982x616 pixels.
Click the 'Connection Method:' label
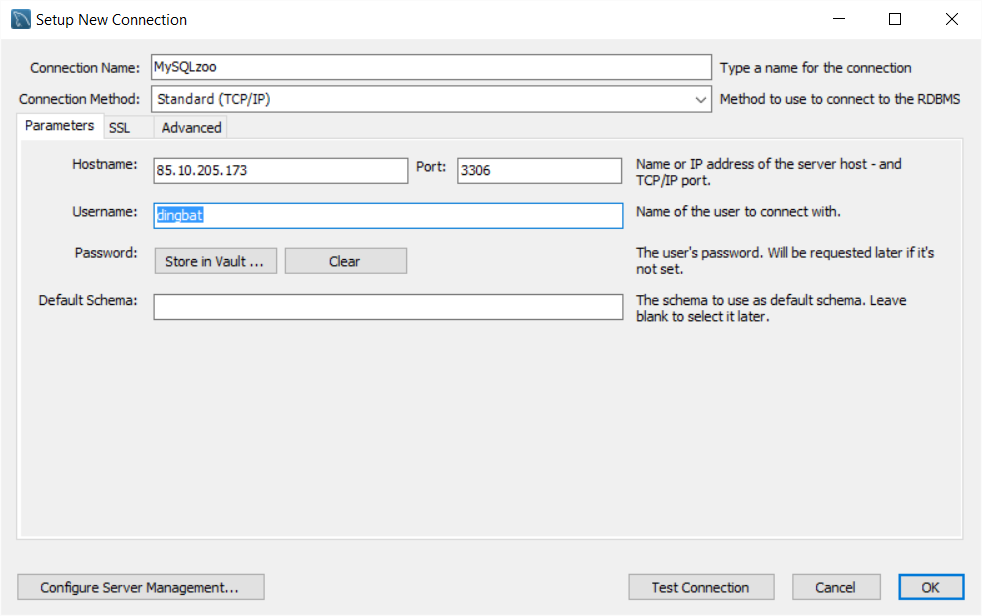(x=80, y=99)
